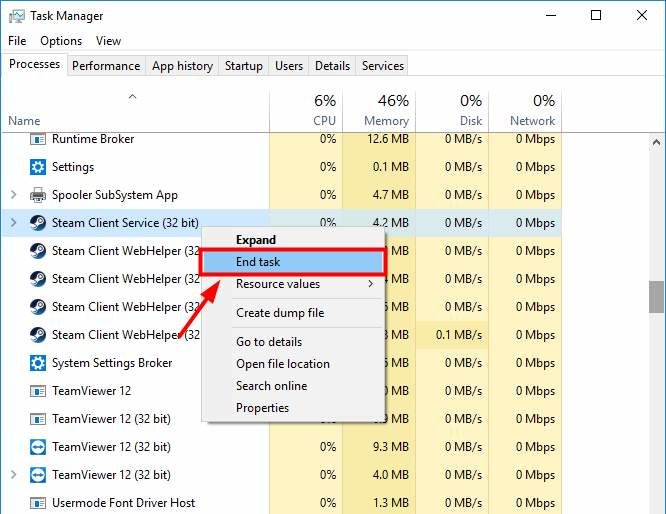Click the 0.1 MB/s disk value

coord(459,335)
